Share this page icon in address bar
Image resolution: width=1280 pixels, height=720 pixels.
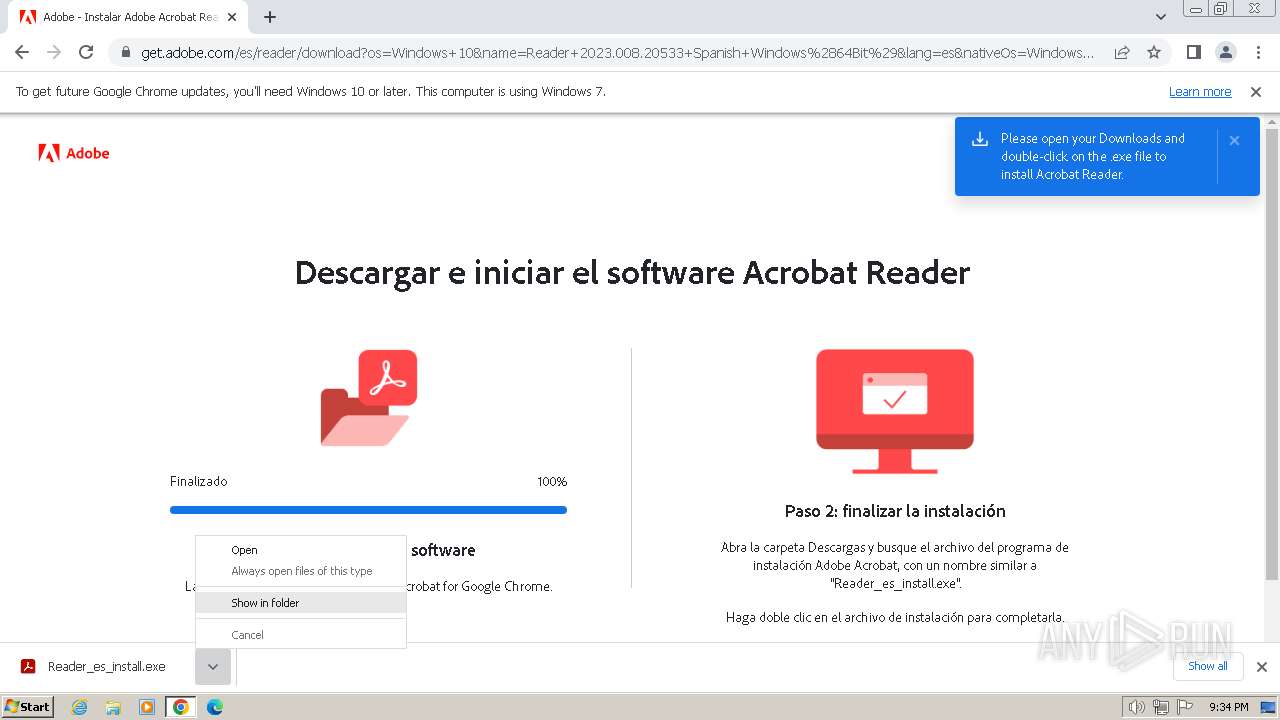tap(1122, 52)
